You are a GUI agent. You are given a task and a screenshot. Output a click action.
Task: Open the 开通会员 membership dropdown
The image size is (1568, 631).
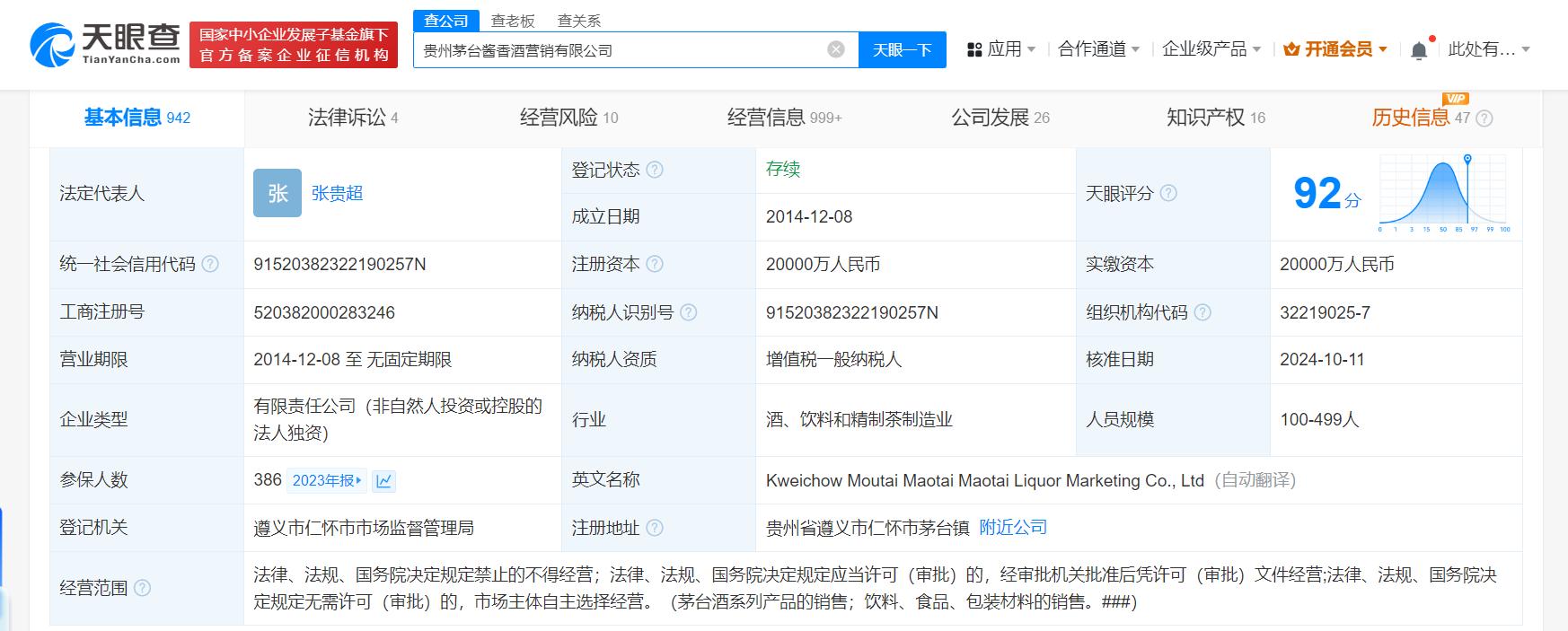pos(1335,49)
